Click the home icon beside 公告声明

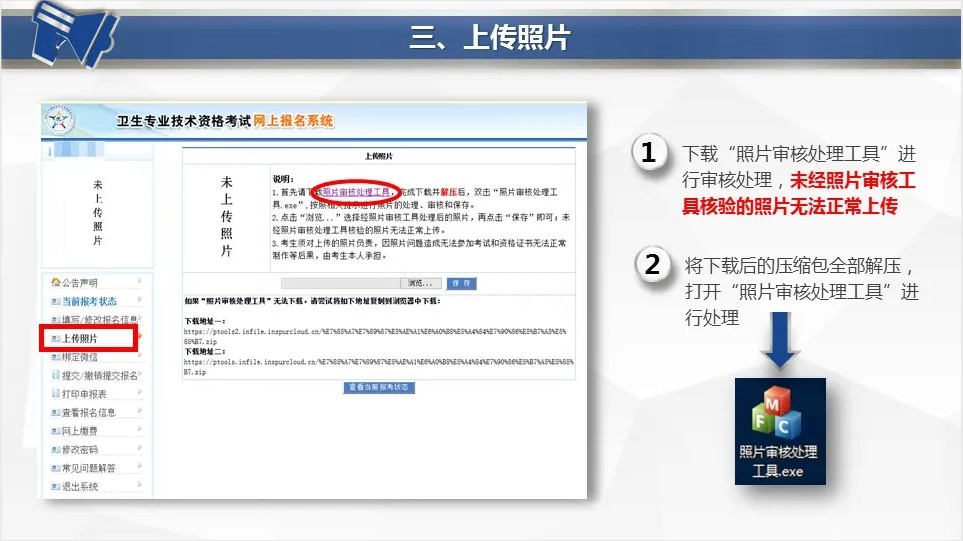[x=55, y=283]
